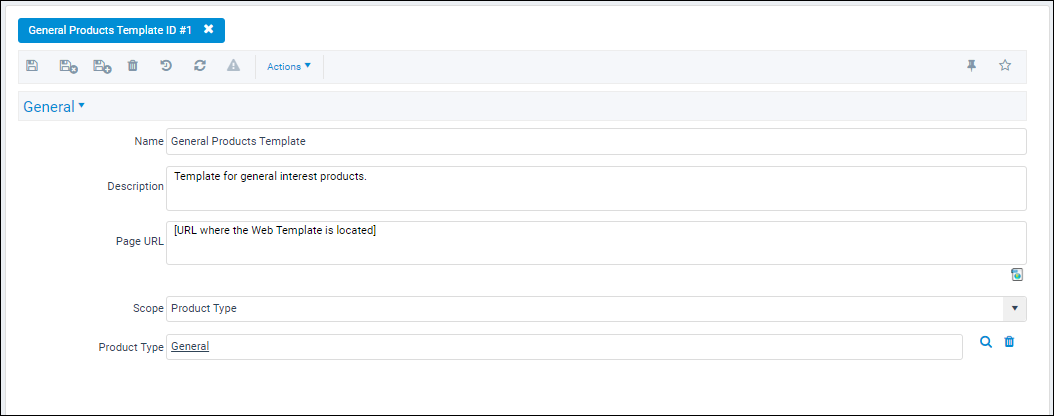The height and width of the screenshot is (416, 1054).
Task: Pin this record with the pushpin icon
Action: [x=971, y=65]
